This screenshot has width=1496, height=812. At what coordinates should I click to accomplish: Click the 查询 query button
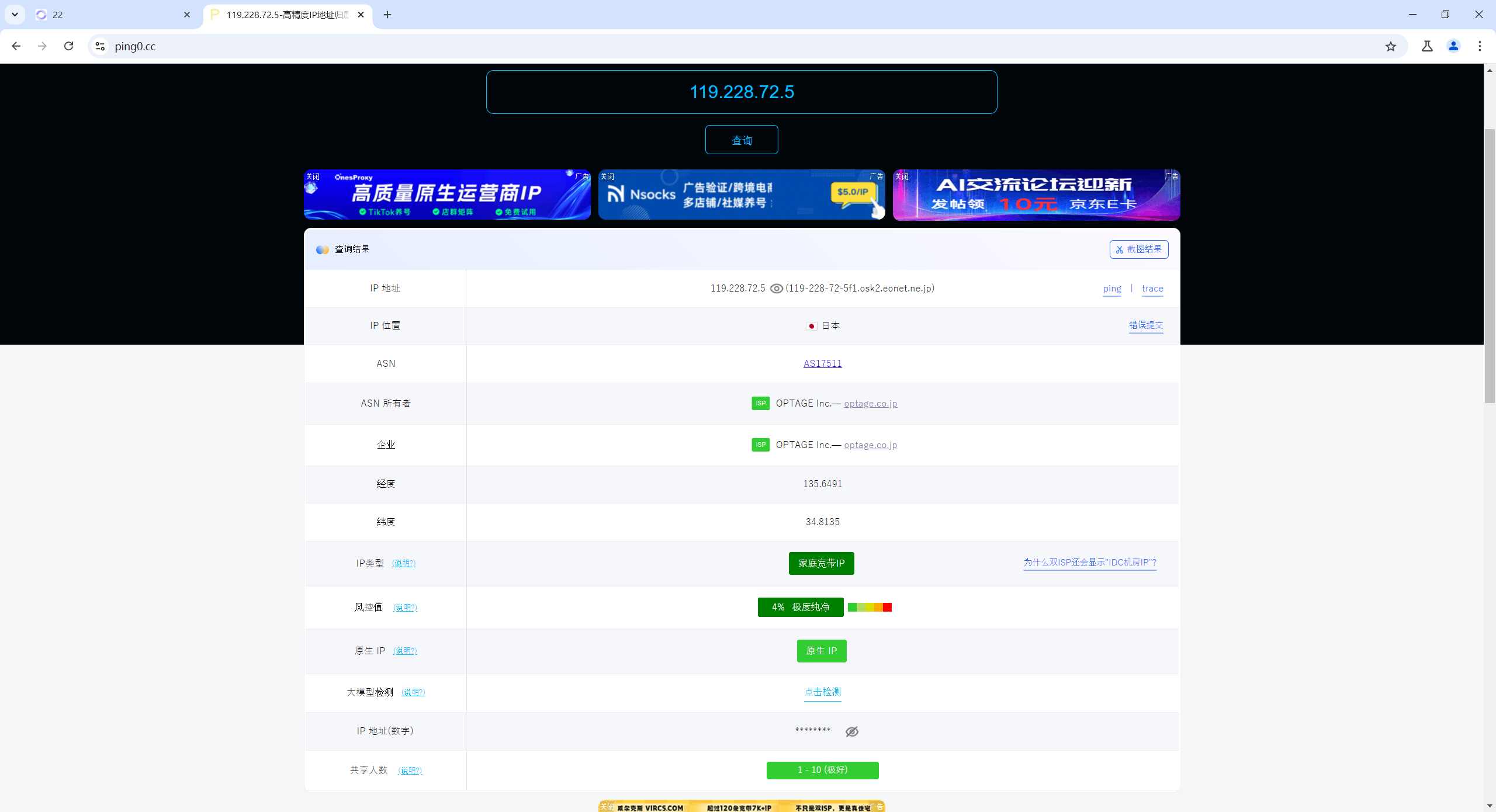[x=741, y=140]
